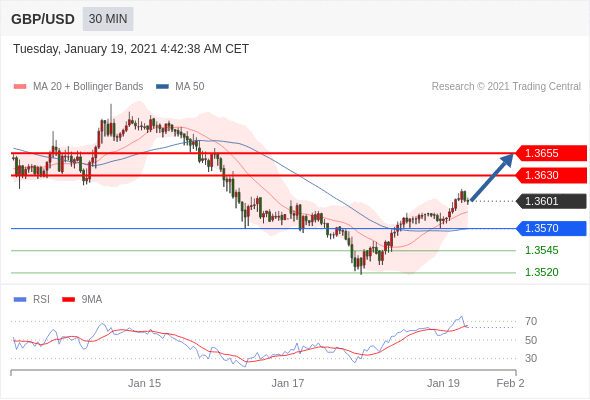Image resolution: width=590 pixels, height=400 pixels.
Task: Click the Jan 17 date axis label
Action: (288, 383)
